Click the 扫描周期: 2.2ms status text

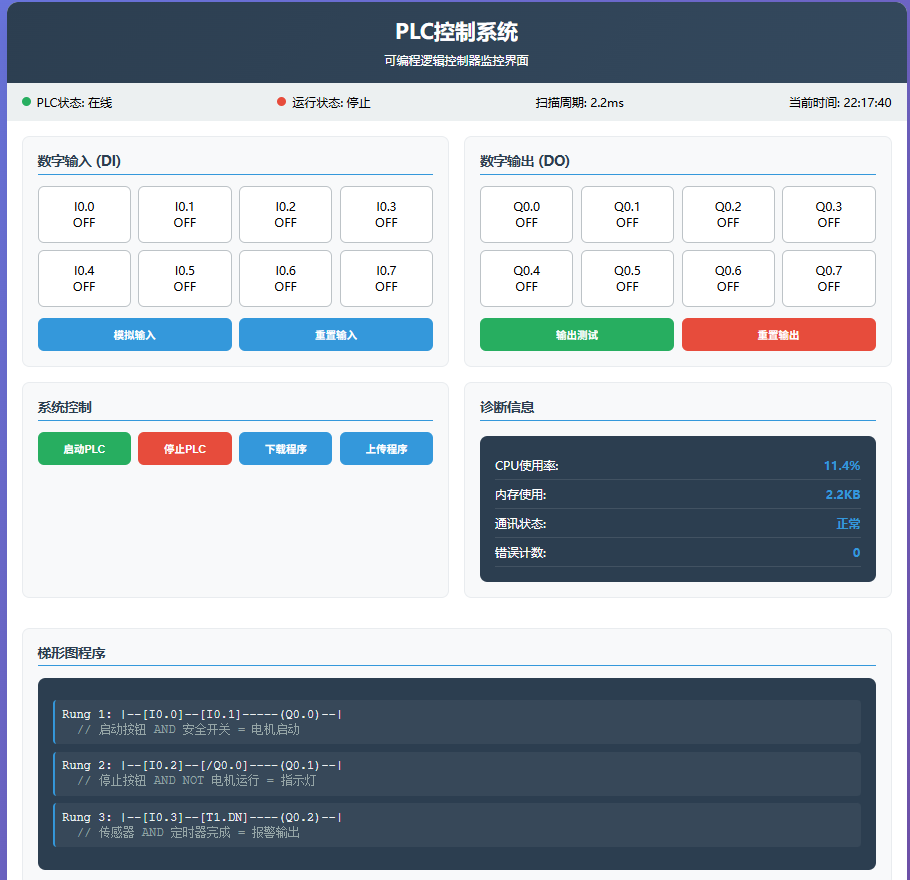[579, 103]
